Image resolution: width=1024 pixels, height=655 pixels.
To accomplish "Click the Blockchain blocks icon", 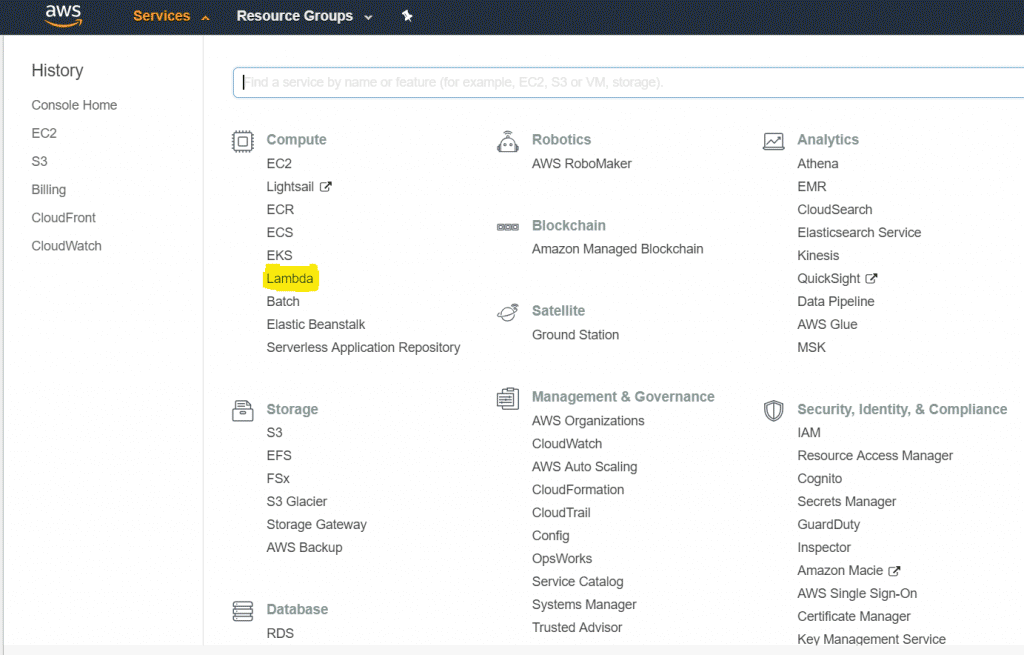I will [x=508, y=226].
